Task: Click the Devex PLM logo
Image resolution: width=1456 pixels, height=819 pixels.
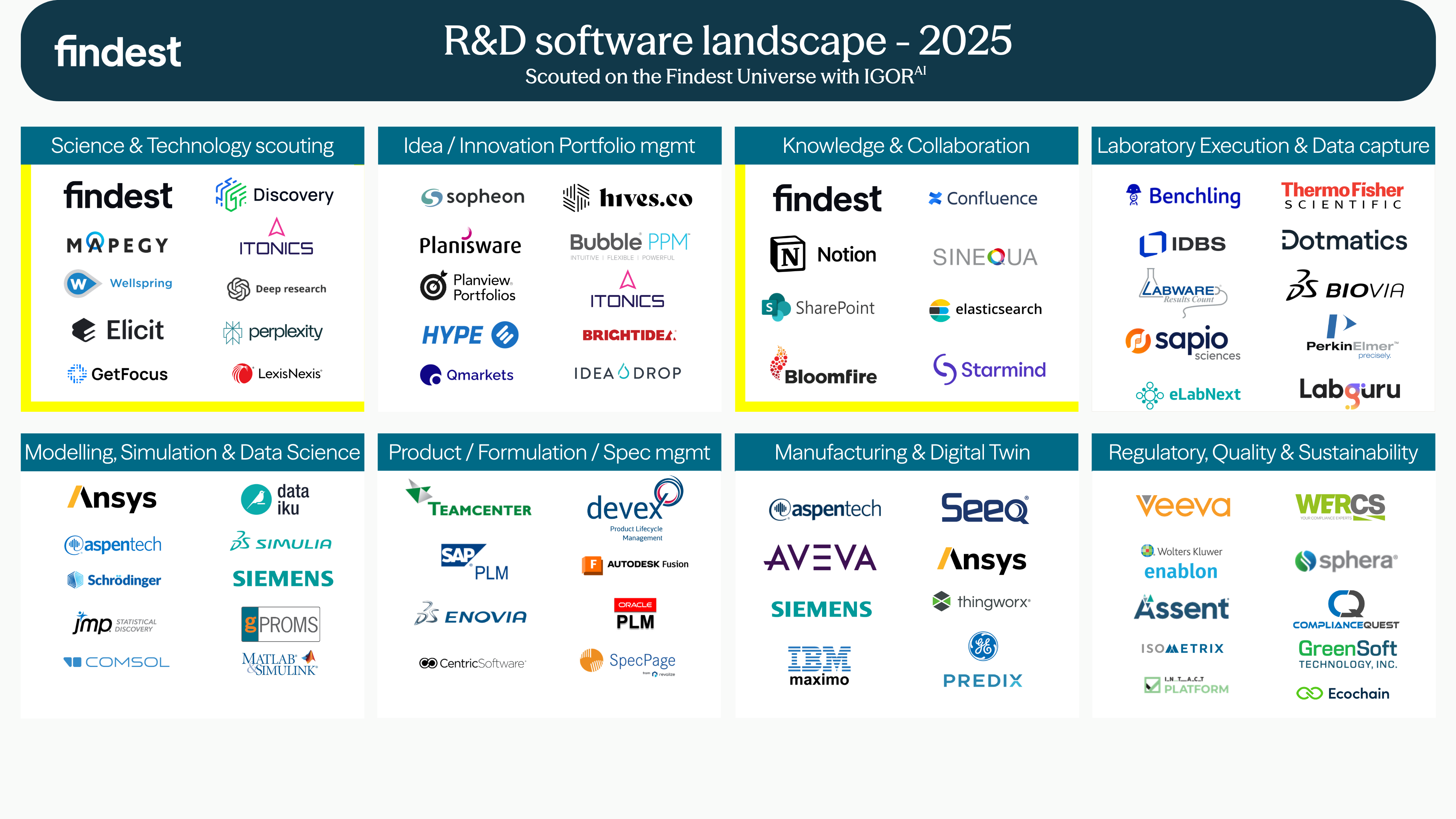Action: point(635,509)
